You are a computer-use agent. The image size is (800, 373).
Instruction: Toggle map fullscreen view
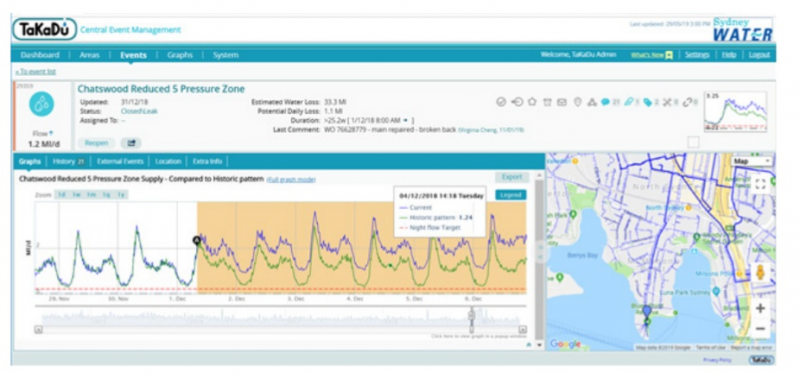[760, 184]
